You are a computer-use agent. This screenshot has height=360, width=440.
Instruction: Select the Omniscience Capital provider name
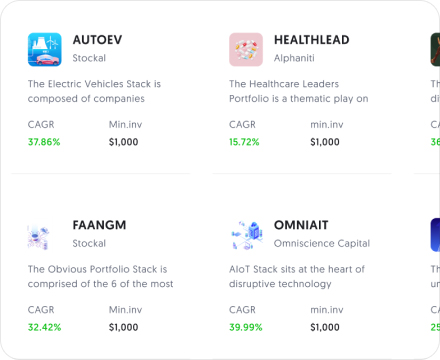coord(322,243)
